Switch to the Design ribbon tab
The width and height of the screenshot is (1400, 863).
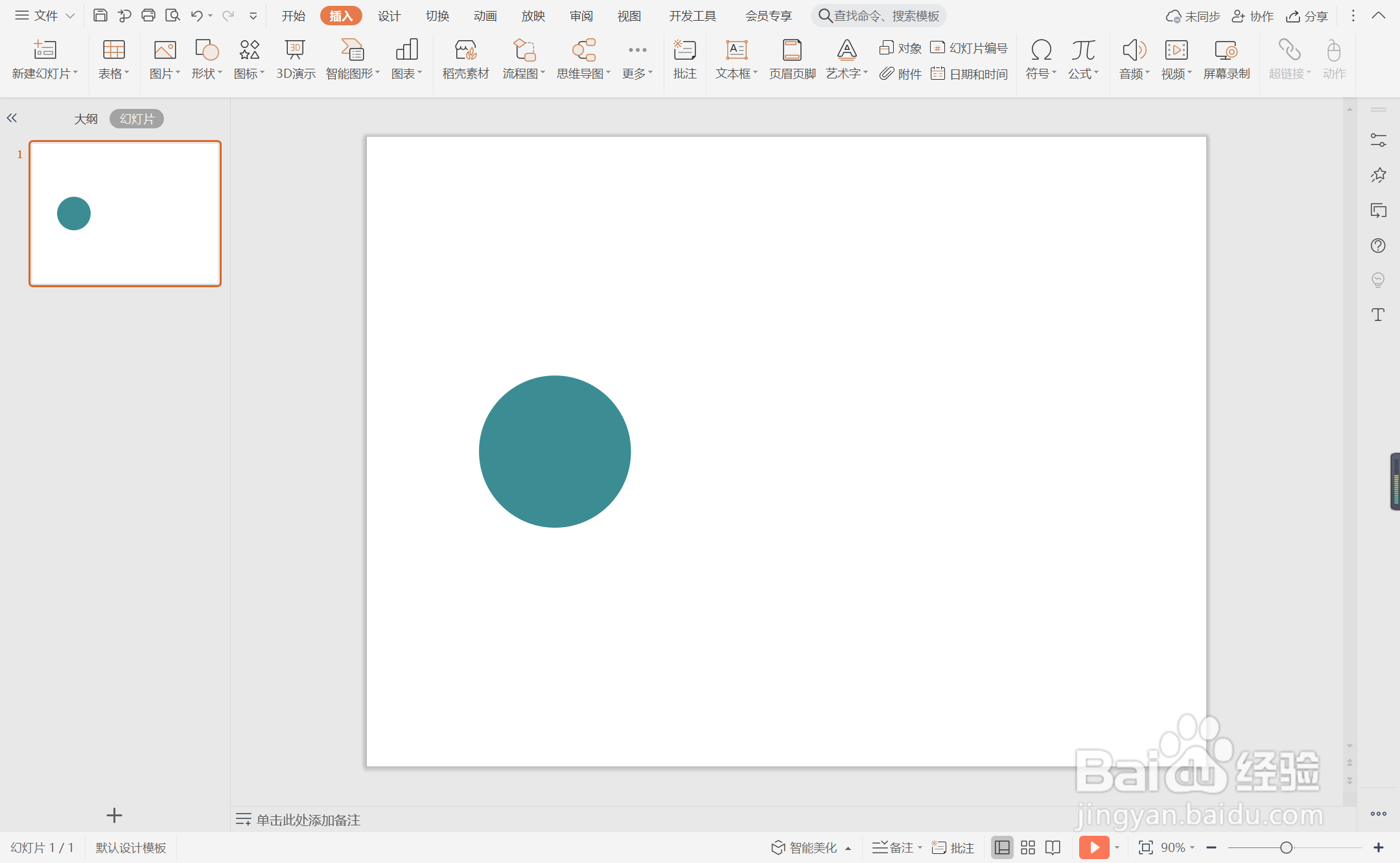point(389,16)
